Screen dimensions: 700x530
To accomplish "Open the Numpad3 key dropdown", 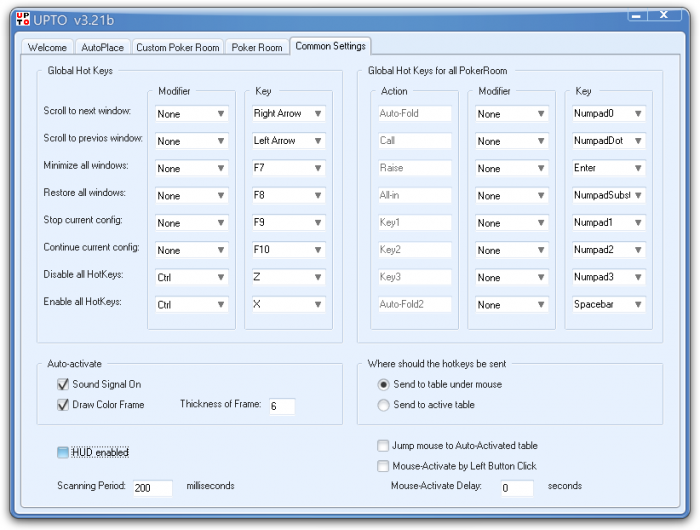I will tap(609, 277).
